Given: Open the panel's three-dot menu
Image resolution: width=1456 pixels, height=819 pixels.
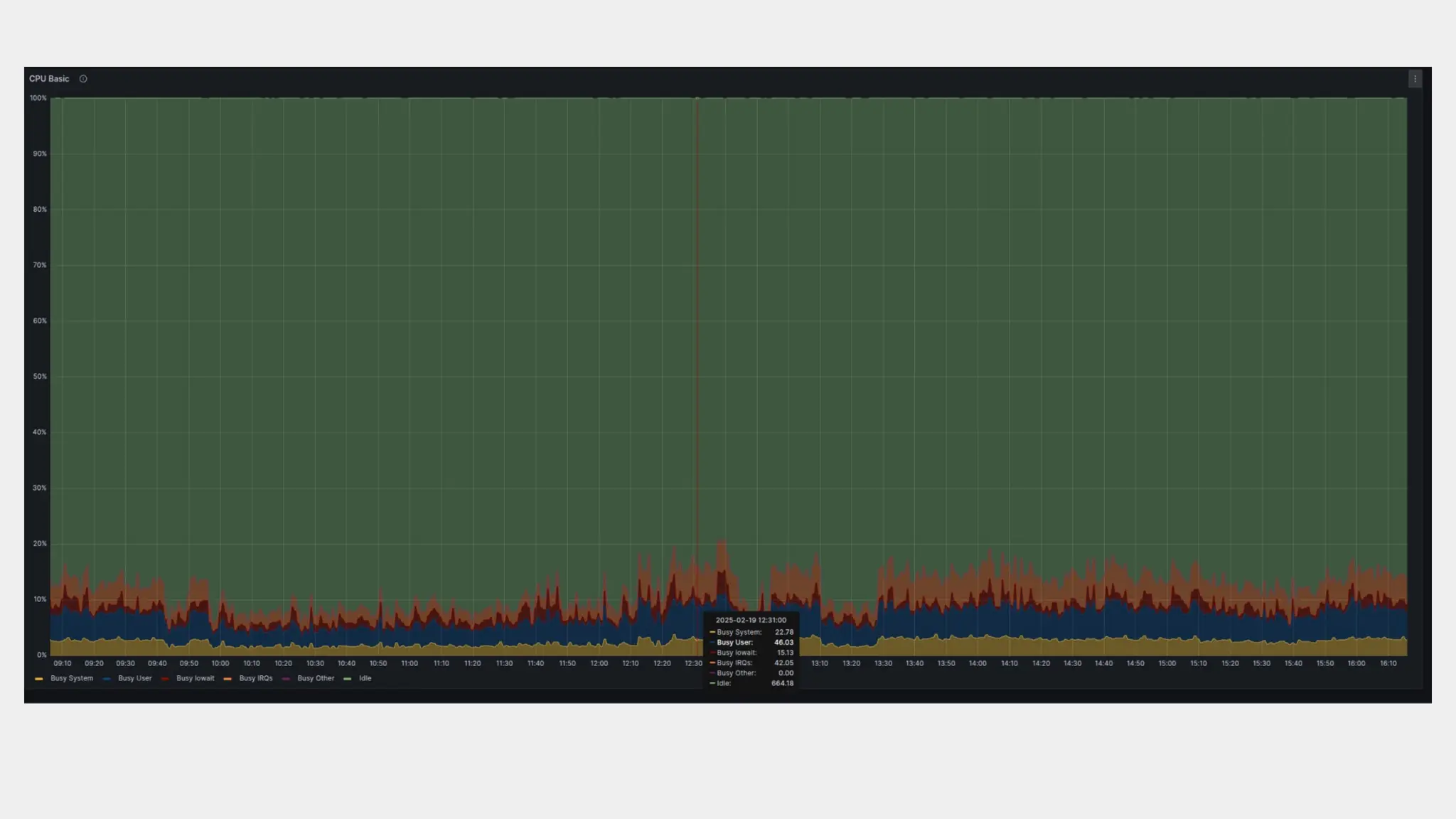Looking at the screenshot, I should [1415, 79].
